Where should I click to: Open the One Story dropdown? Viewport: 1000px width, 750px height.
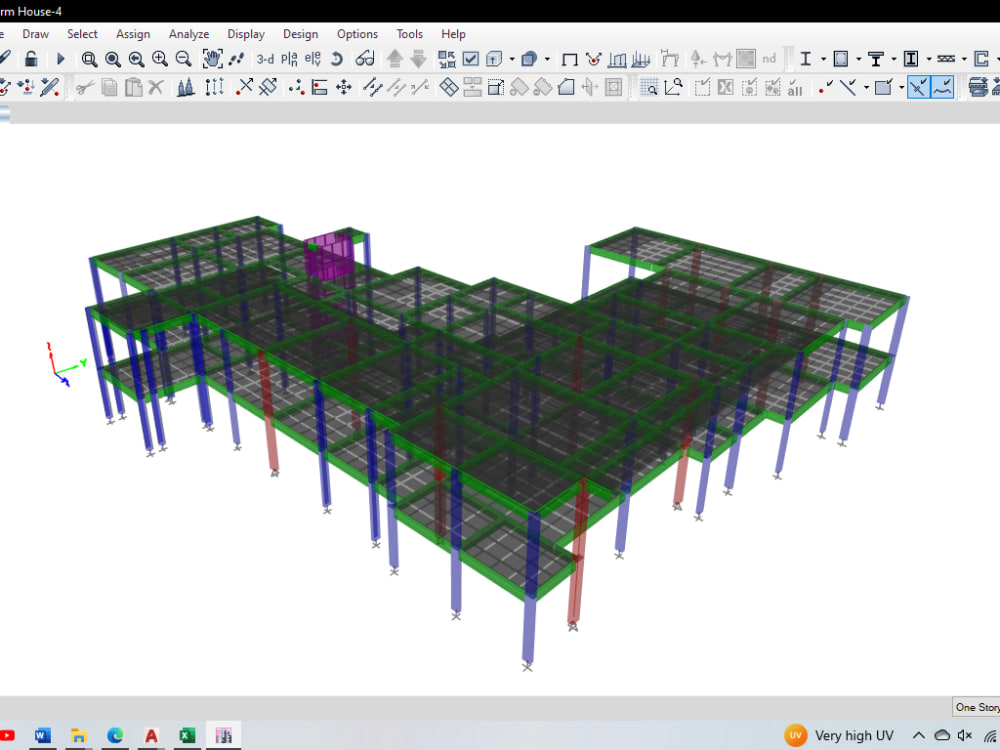pos(977,707)
